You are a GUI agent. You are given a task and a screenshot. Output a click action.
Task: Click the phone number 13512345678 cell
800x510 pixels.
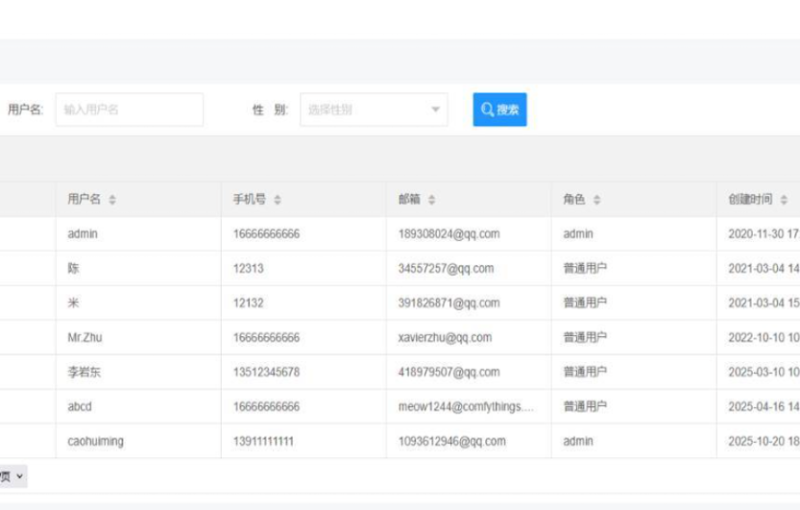(x=266, y=372)
